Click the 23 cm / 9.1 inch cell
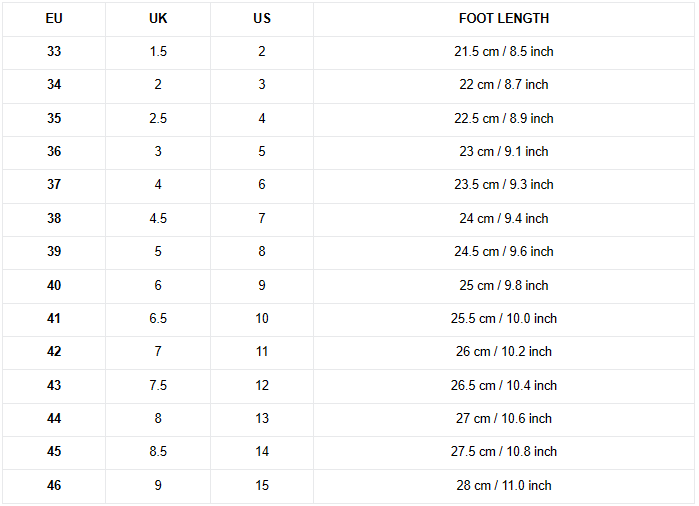Image resolution: width=699 pixels, height=506 pixels. [504, 152]
